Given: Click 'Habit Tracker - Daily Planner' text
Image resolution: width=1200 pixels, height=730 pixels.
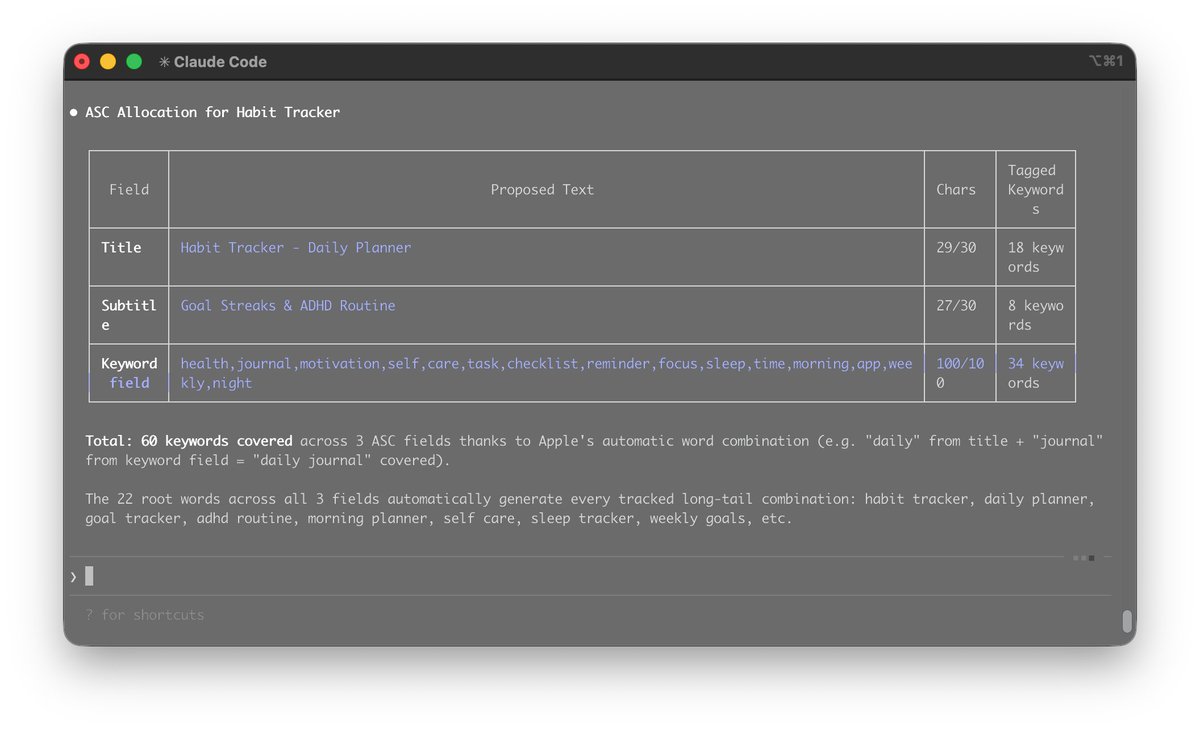Looking at the screenshot, I should [296, 248].
